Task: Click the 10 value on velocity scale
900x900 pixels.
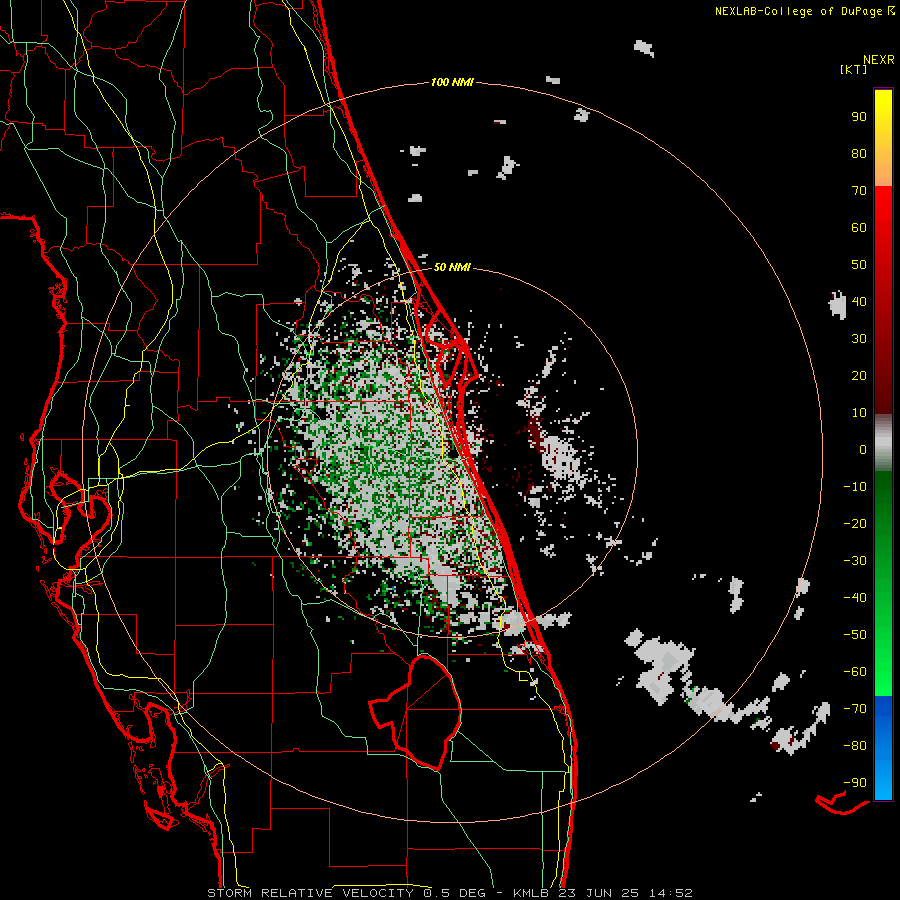Action: [859, 413]
